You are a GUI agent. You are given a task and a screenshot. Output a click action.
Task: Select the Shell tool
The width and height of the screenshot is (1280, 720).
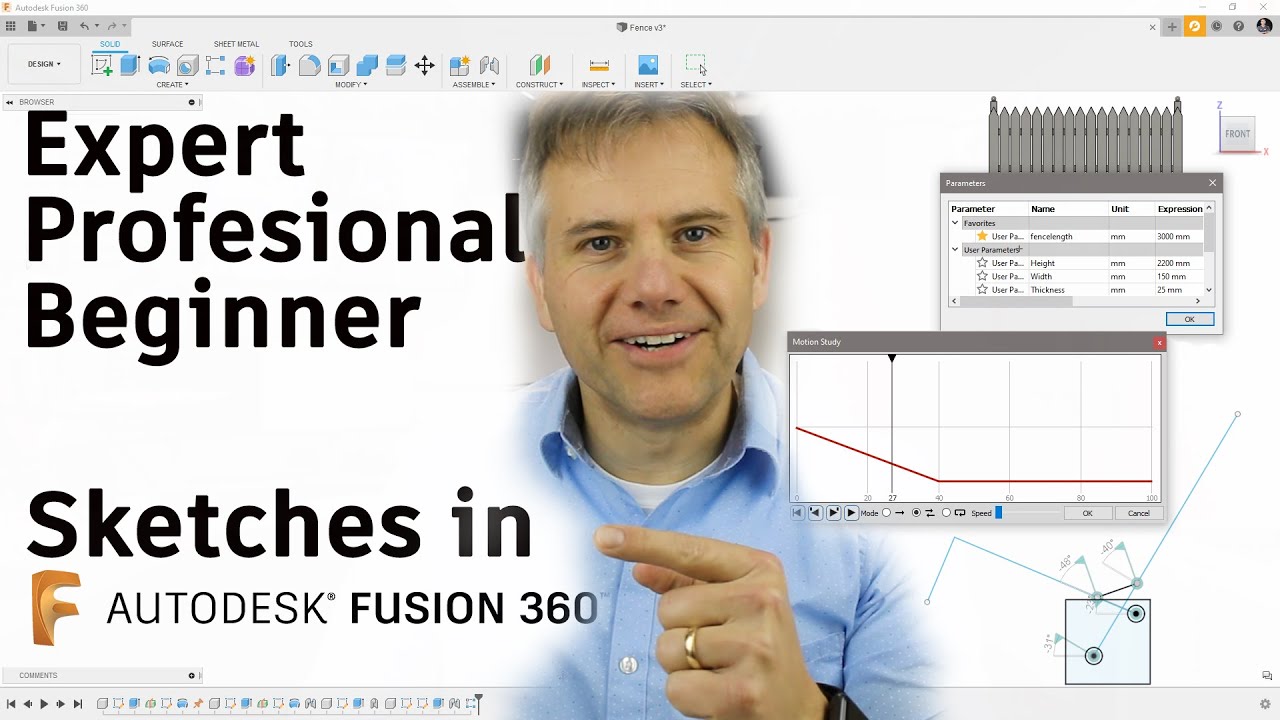(x=338, y=66)
